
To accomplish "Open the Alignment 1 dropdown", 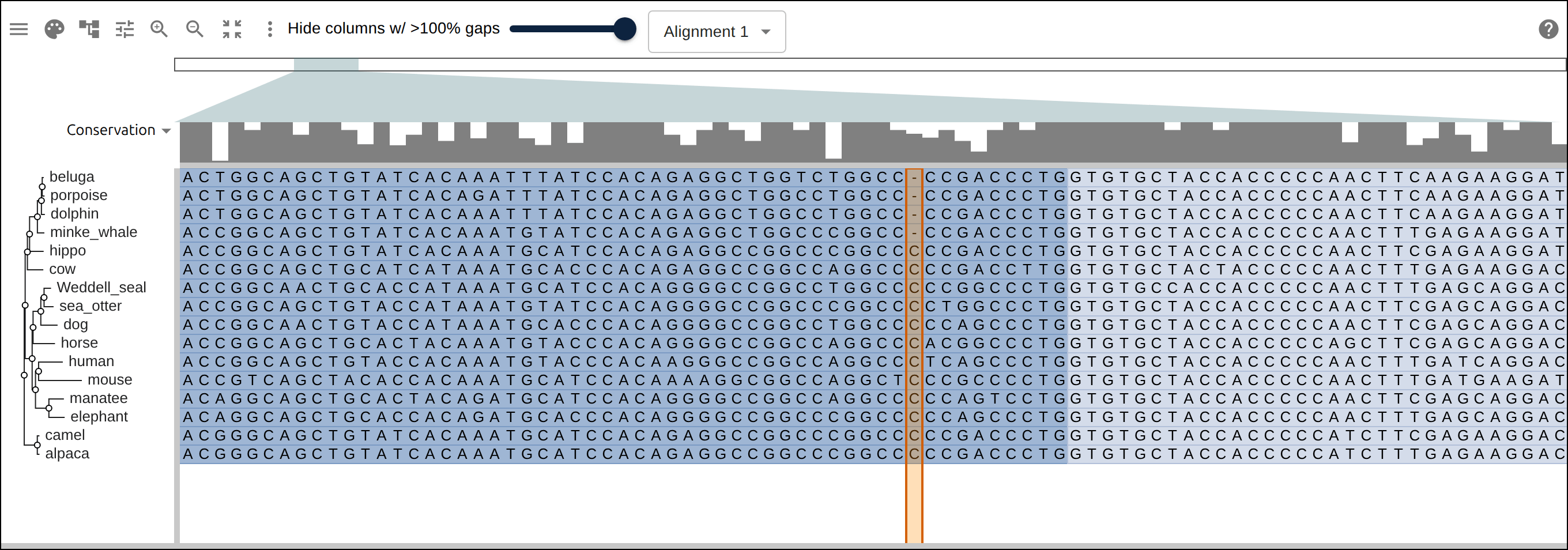I will point(717,32).
